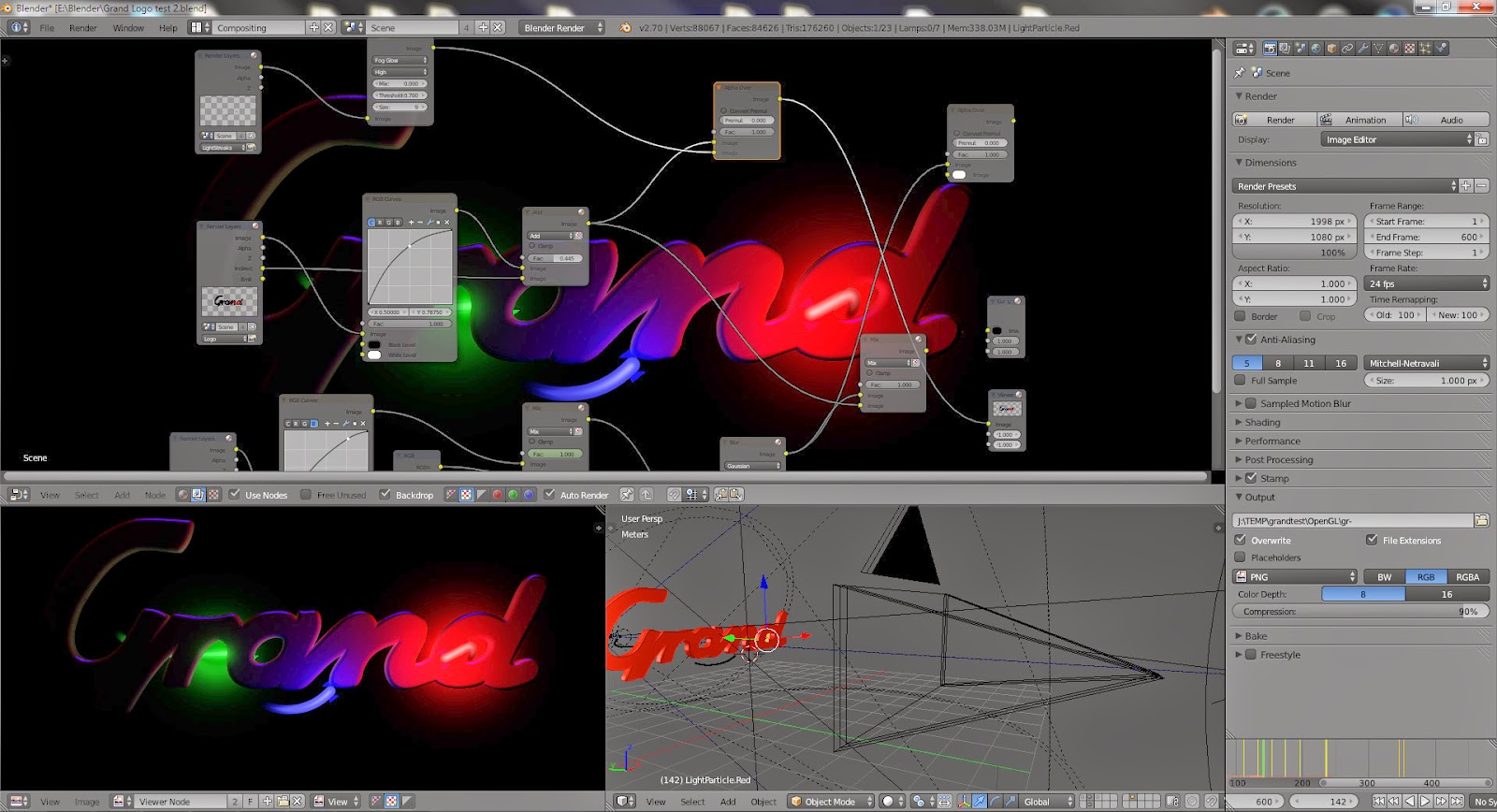This screenshot has width=1497, height=812.
Task: Click the lock icon next to Display
Action: (1482, 139)
